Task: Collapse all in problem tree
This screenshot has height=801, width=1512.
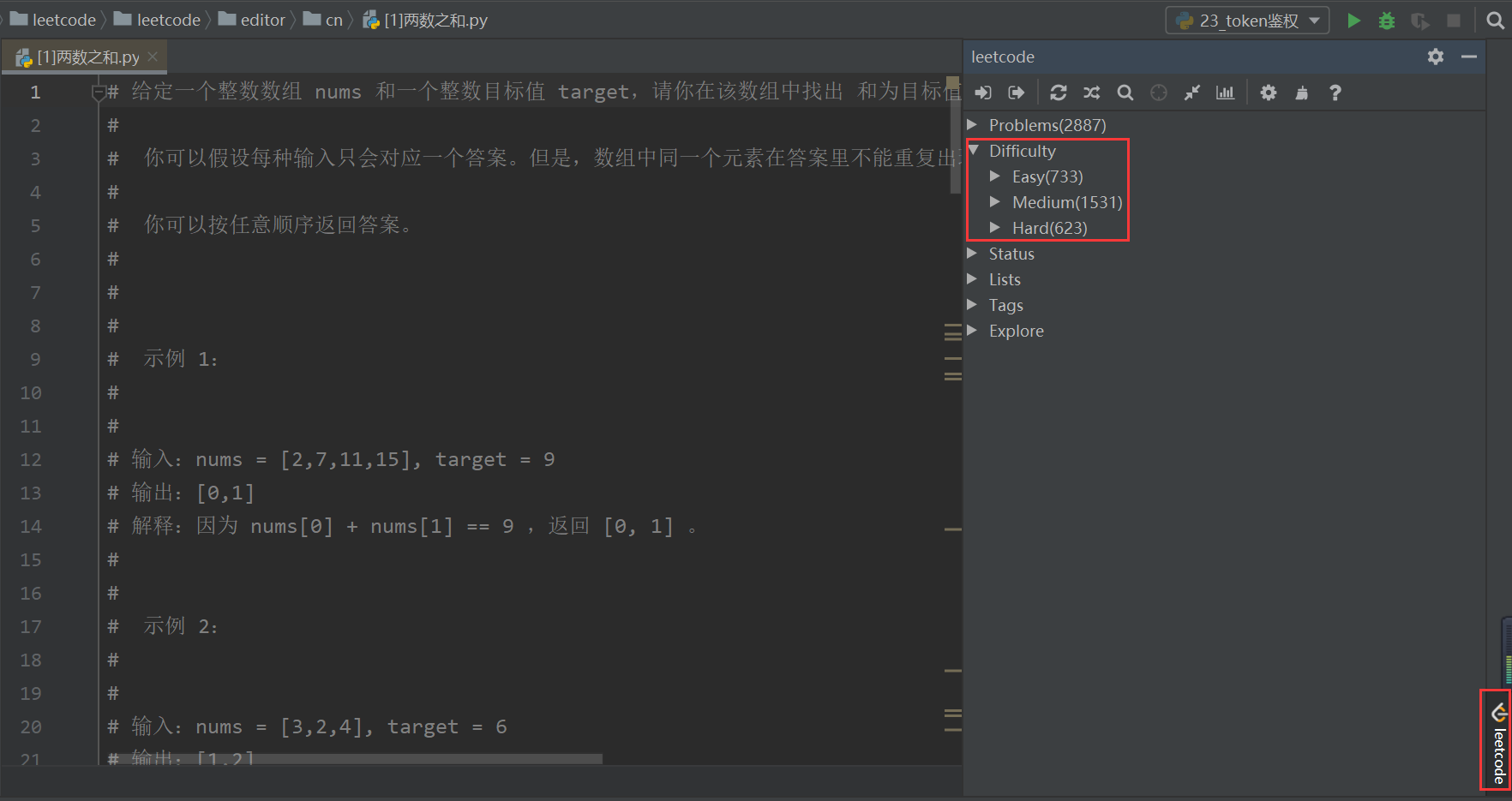Action: [x=1191, y=93]
